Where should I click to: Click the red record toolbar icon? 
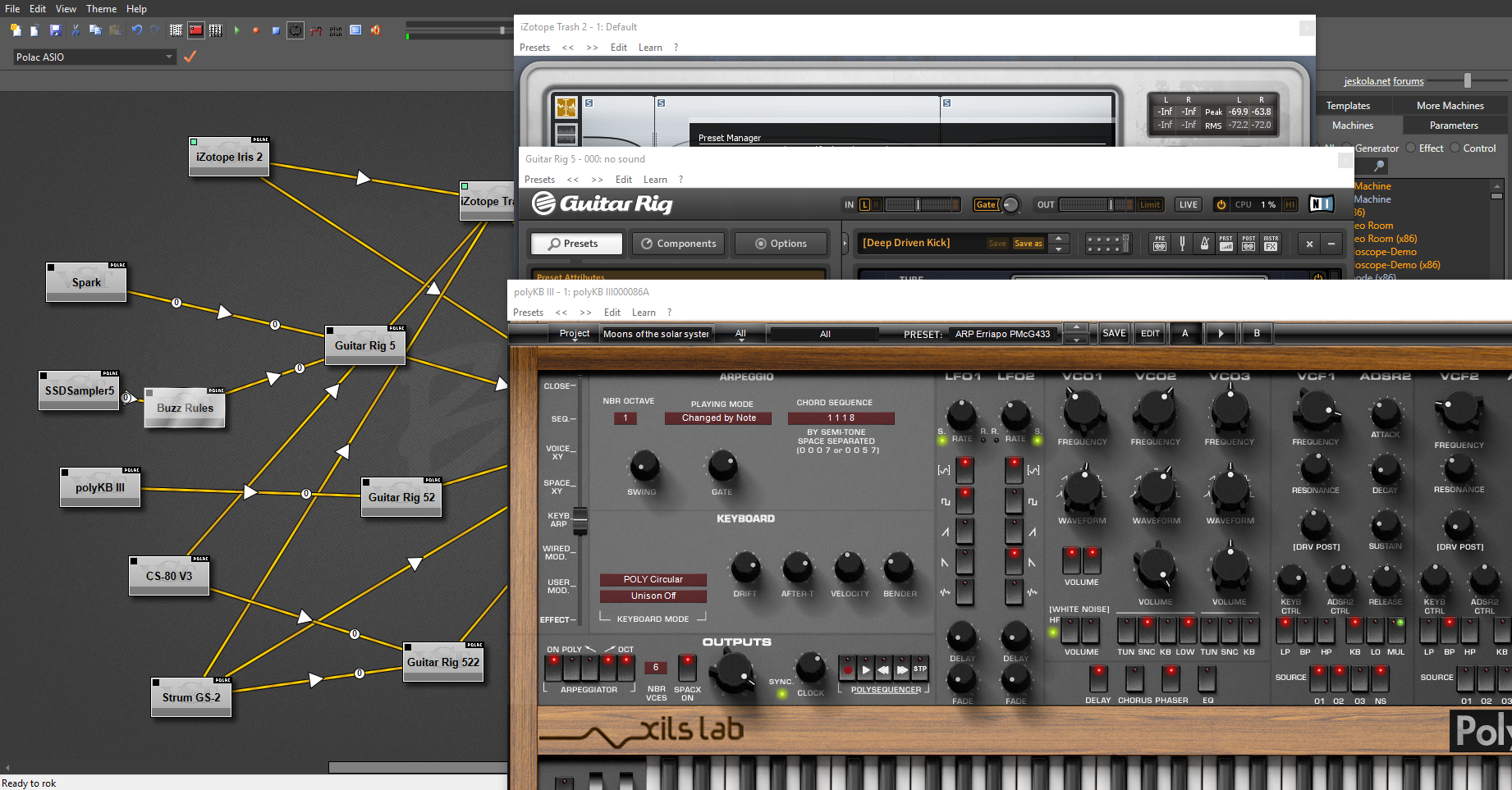[256, 30]
